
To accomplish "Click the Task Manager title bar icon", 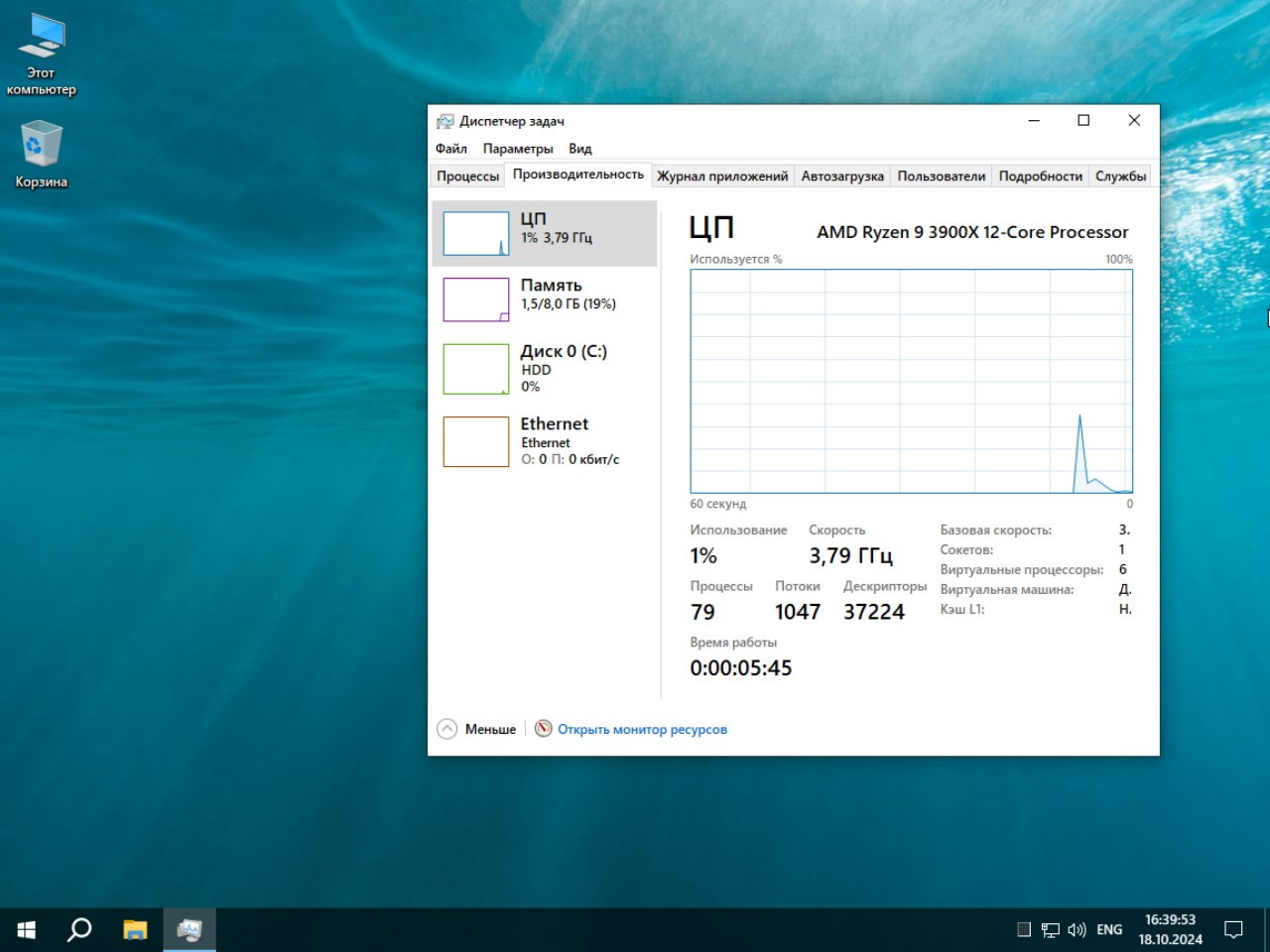I will [x=445, y=121].
